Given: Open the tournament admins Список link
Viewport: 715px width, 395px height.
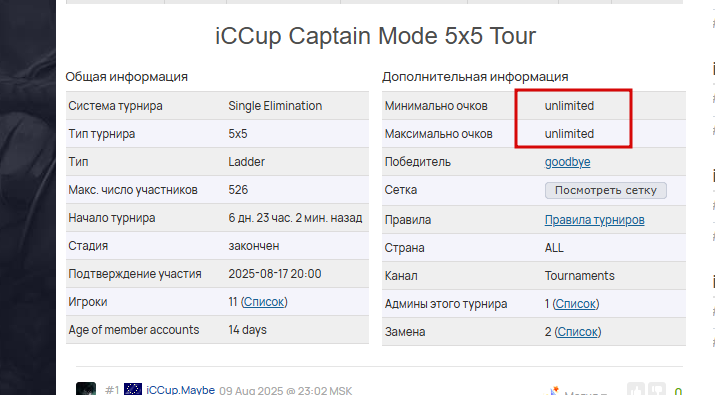Looking at the screenshot, I should point(575,304).
